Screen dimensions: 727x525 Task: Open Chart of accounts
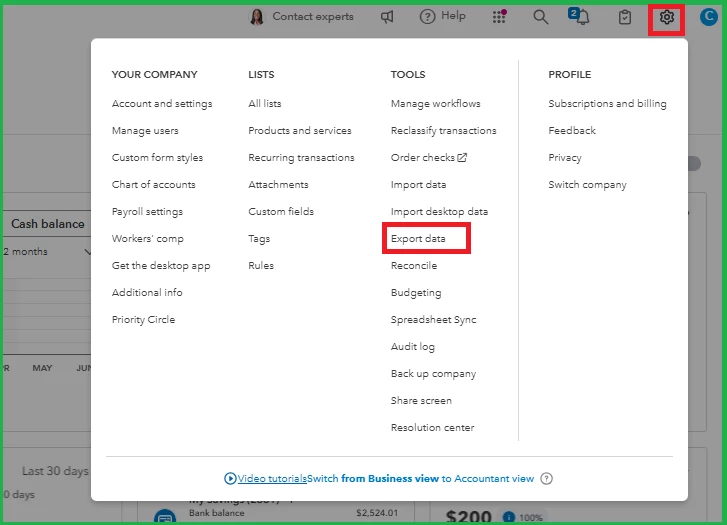153,185
